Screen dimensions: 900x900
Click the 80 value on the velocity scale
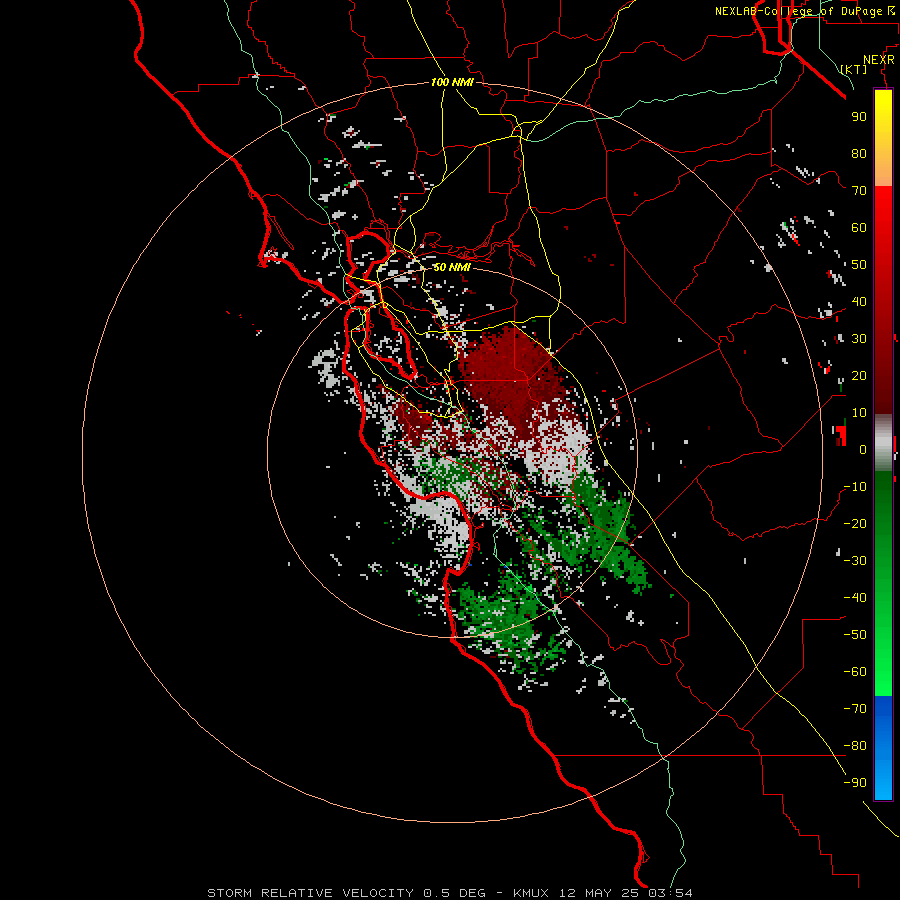859,153
